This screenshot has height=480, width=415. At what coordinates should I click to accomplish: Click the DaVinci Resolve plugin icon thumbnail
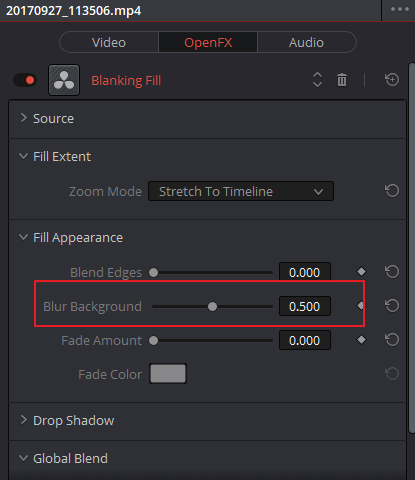tap(64, 80)
